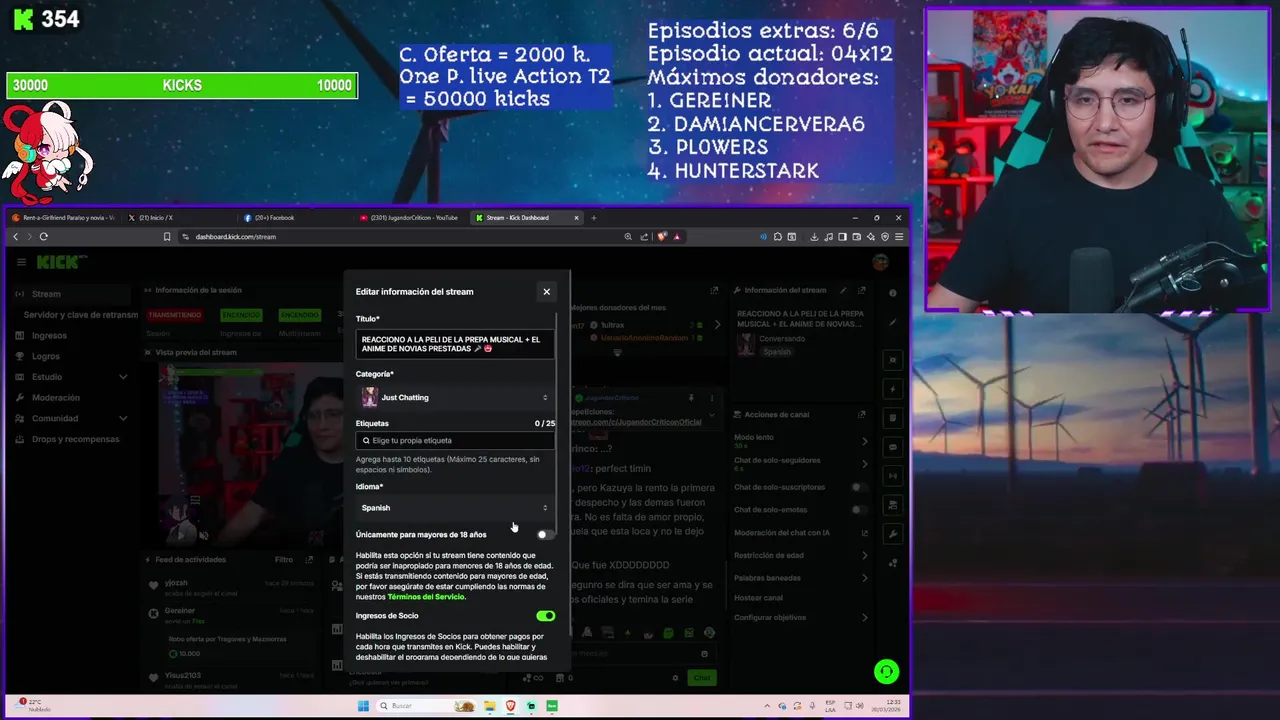Open the Brave Shields lion icon
The image size is (1280, 720).
(661, 237)
